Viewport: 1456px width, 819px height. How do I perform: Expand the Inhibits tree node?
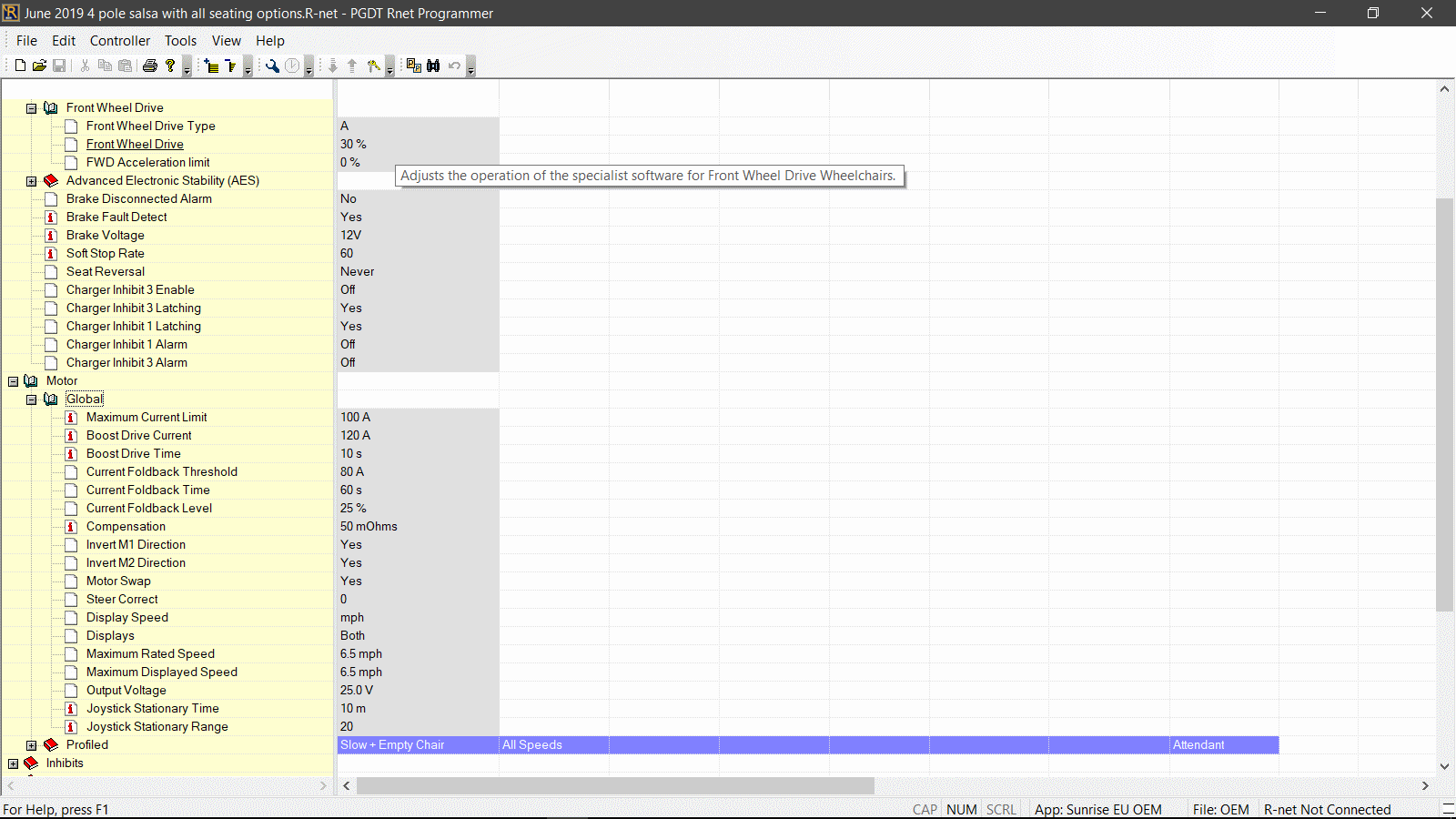13,763
